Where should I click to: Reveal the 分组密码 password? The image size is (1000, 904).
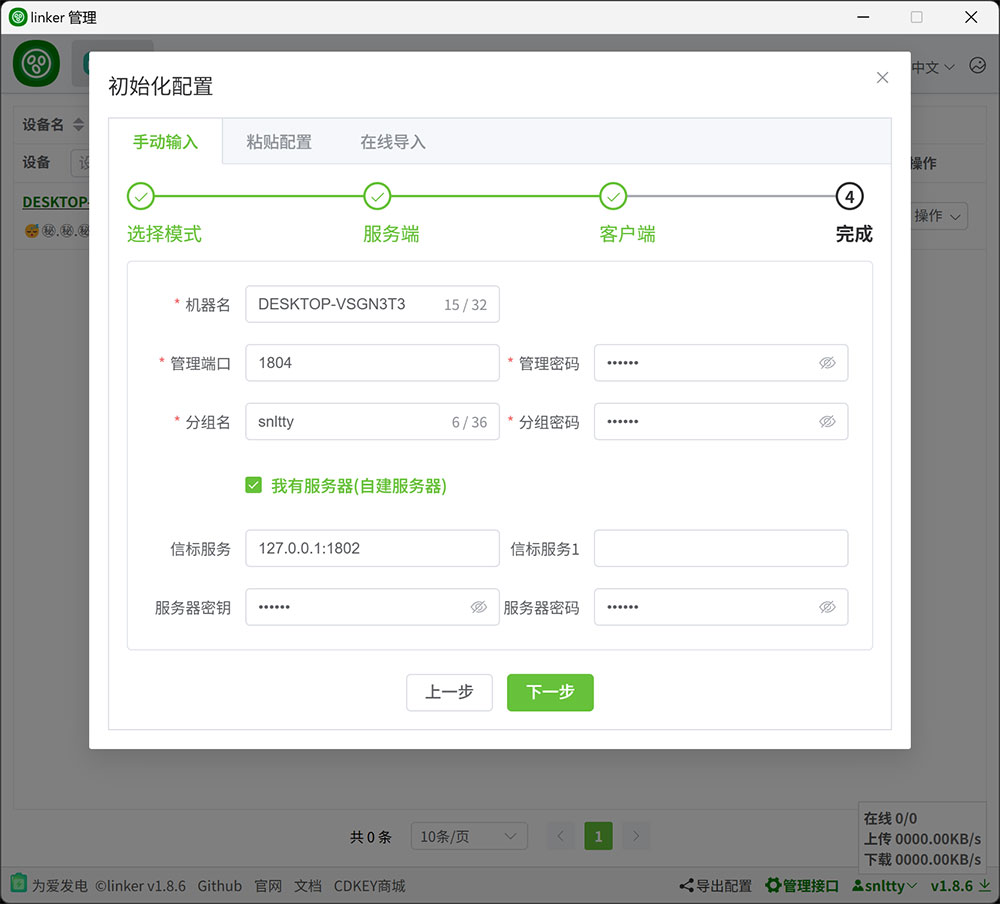pos(827,422)
